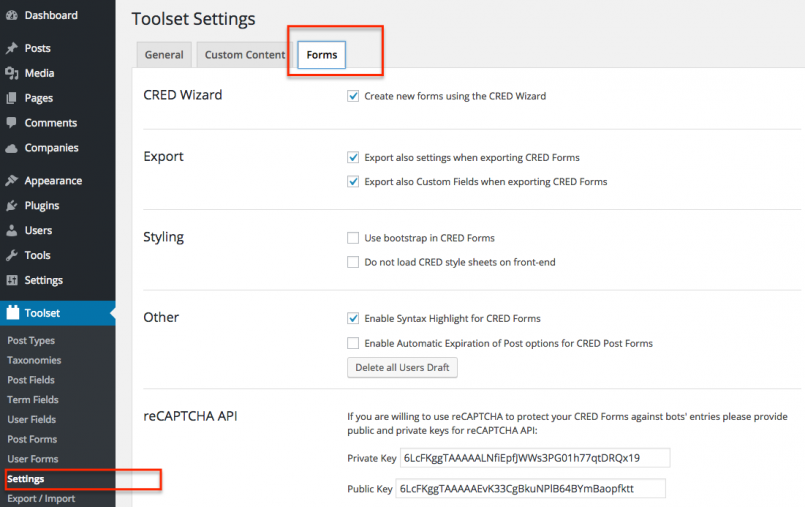Screen dimensions: 805x507
Task: Open Export / Import submenu link
Action: 41,499
